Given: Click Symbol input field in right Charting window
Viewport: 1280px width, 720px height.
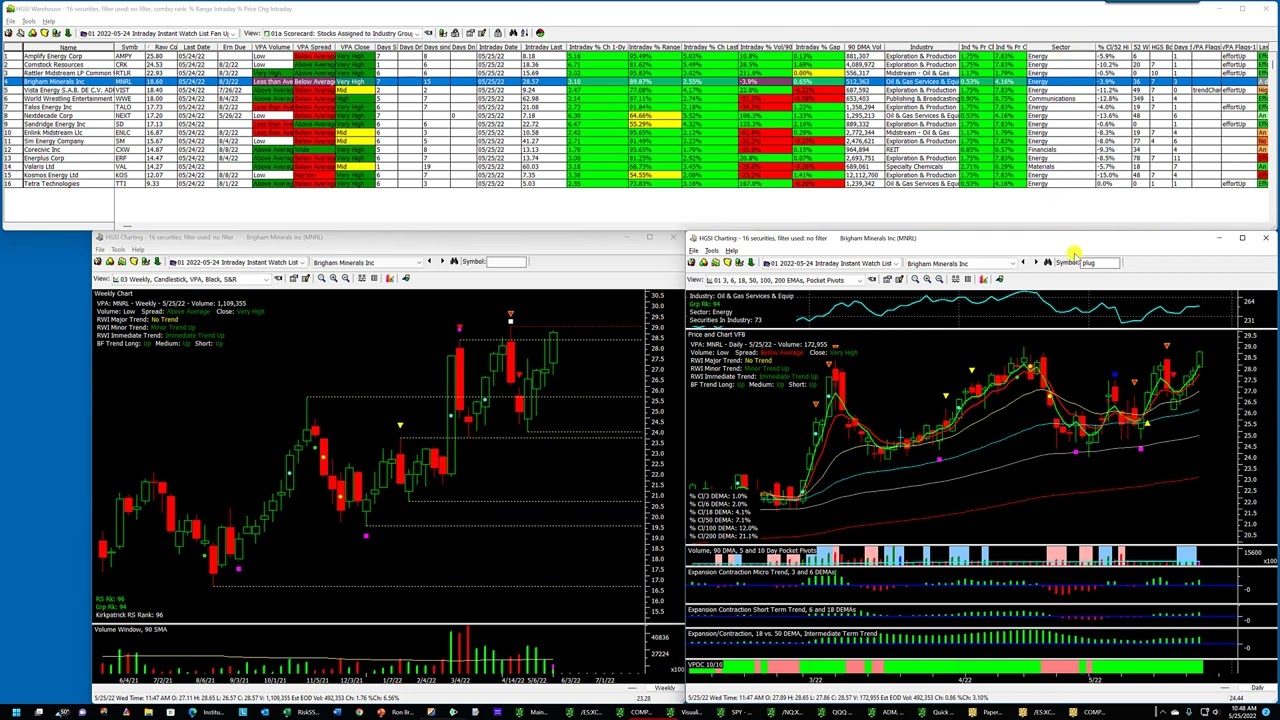Looking at the screenshot, I should pyautogui.click(x=1100, y=263).
